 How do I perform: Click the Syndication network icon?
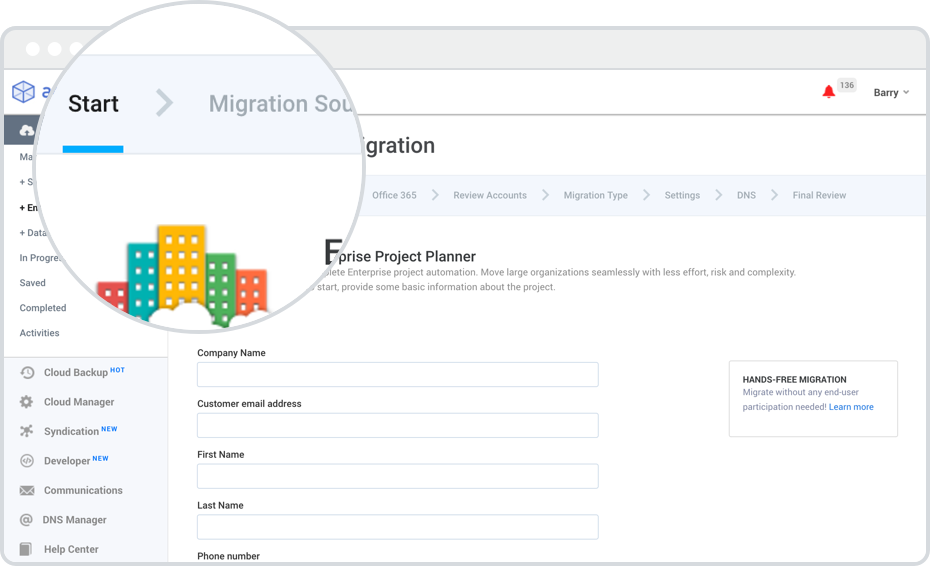coord(27,432)
